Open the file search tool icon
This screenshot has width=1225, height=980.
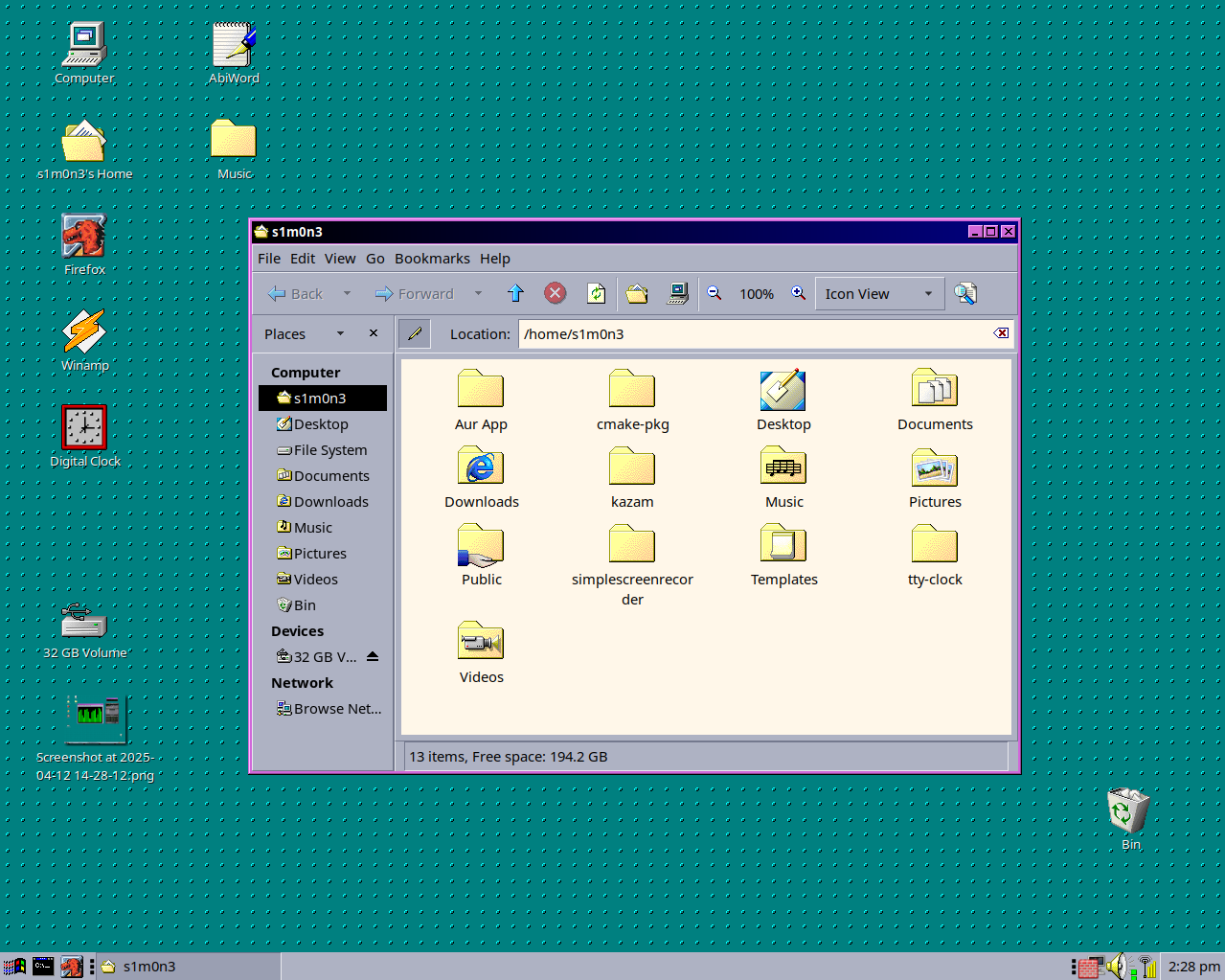[x=965, y=294]
